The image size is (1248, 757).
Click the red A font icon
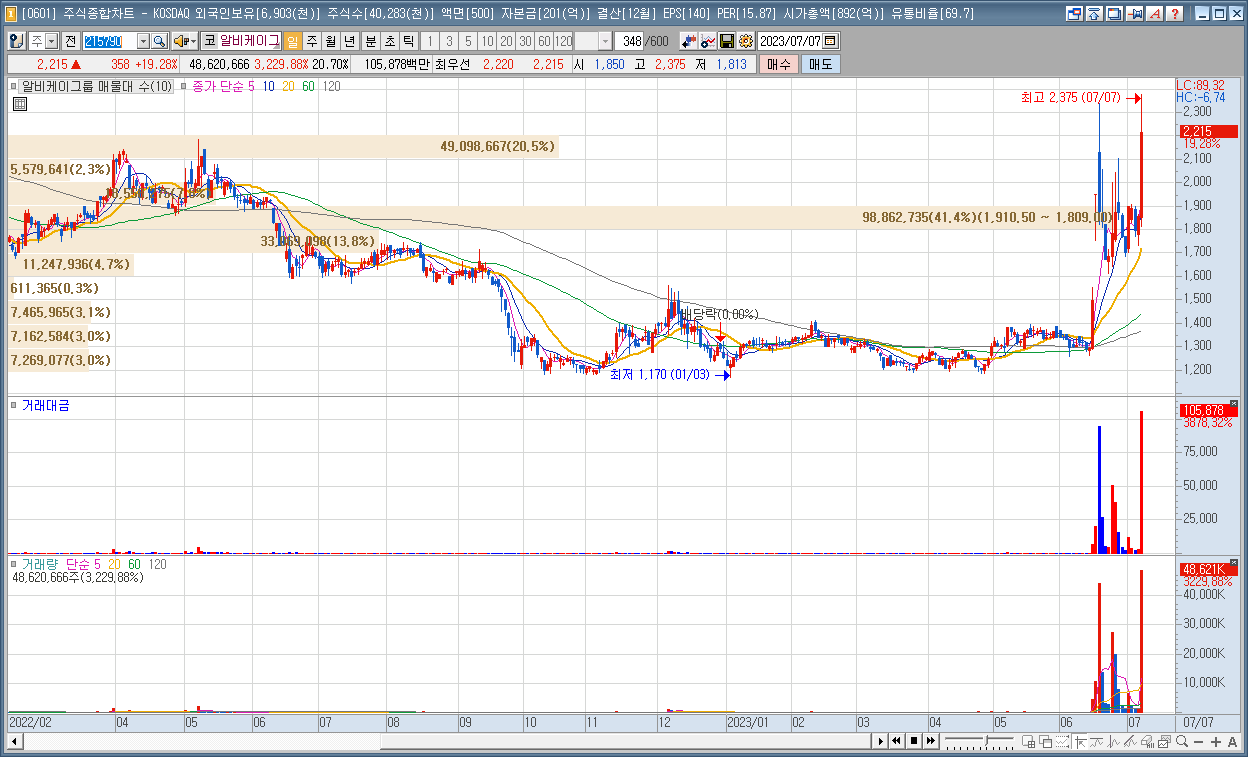[x=1154, y=14]
